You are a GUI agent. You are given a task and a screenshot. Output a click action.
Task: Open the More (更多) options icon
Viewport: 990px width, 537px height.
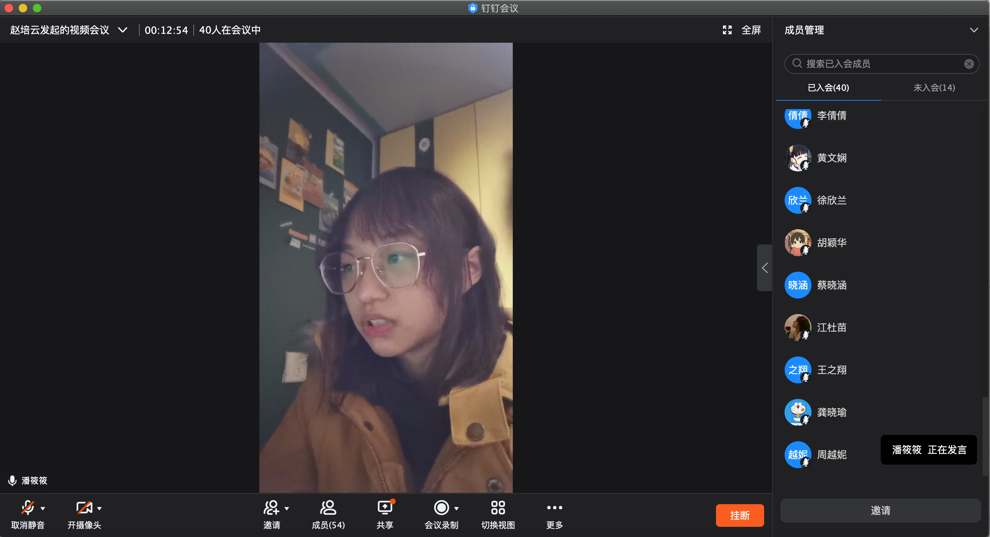click(554, 509)
